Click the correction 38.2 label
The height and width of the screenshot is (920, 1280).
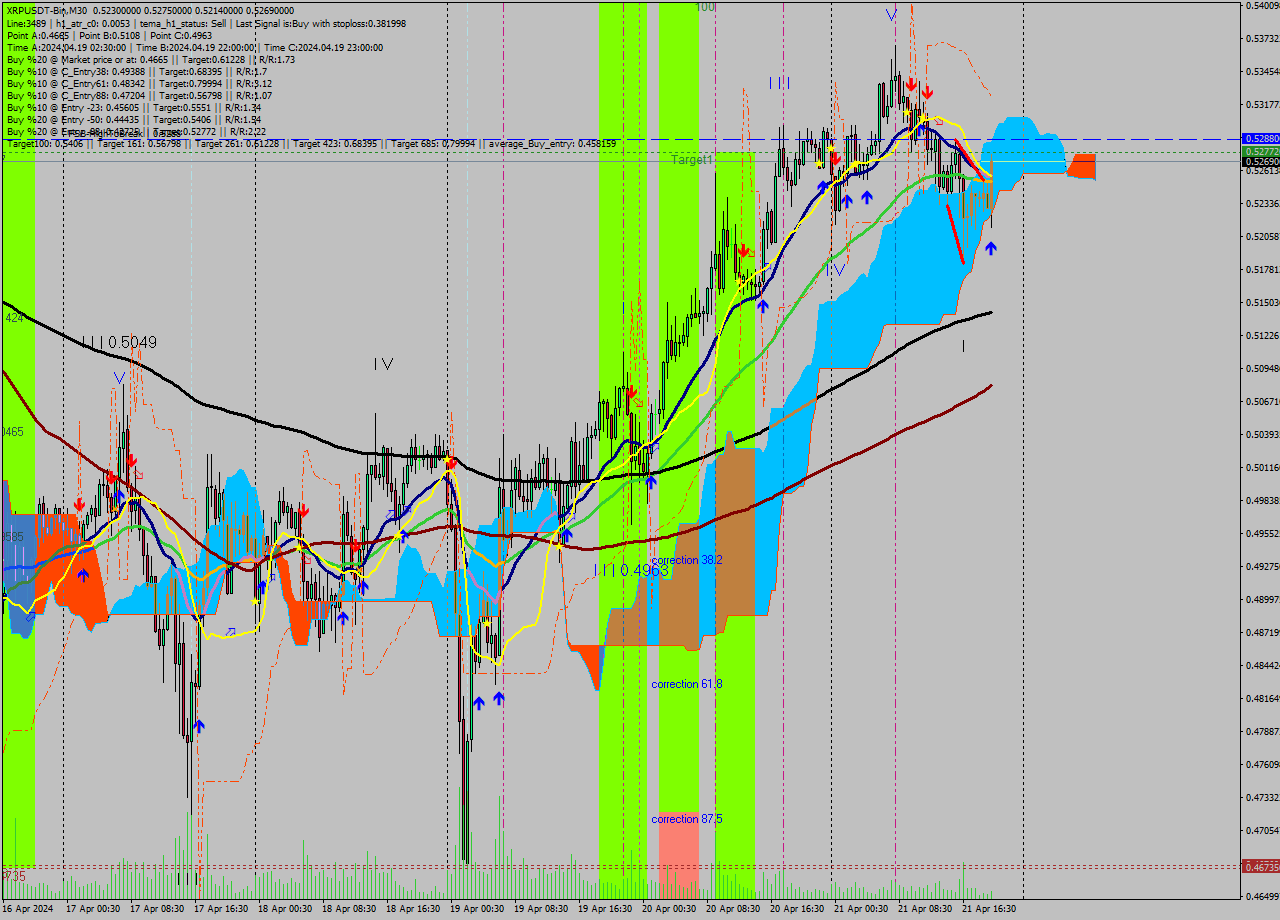pyautogui.click(x=686, y=560)
